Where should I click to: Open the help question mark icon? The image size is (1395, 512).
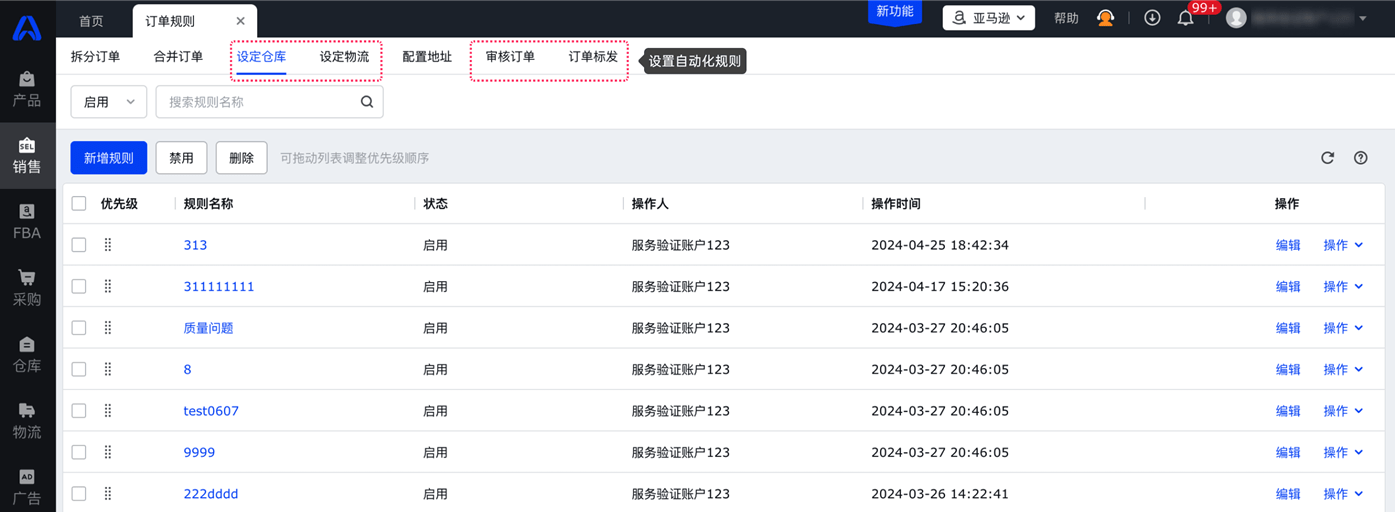(x=1360, y=158)
